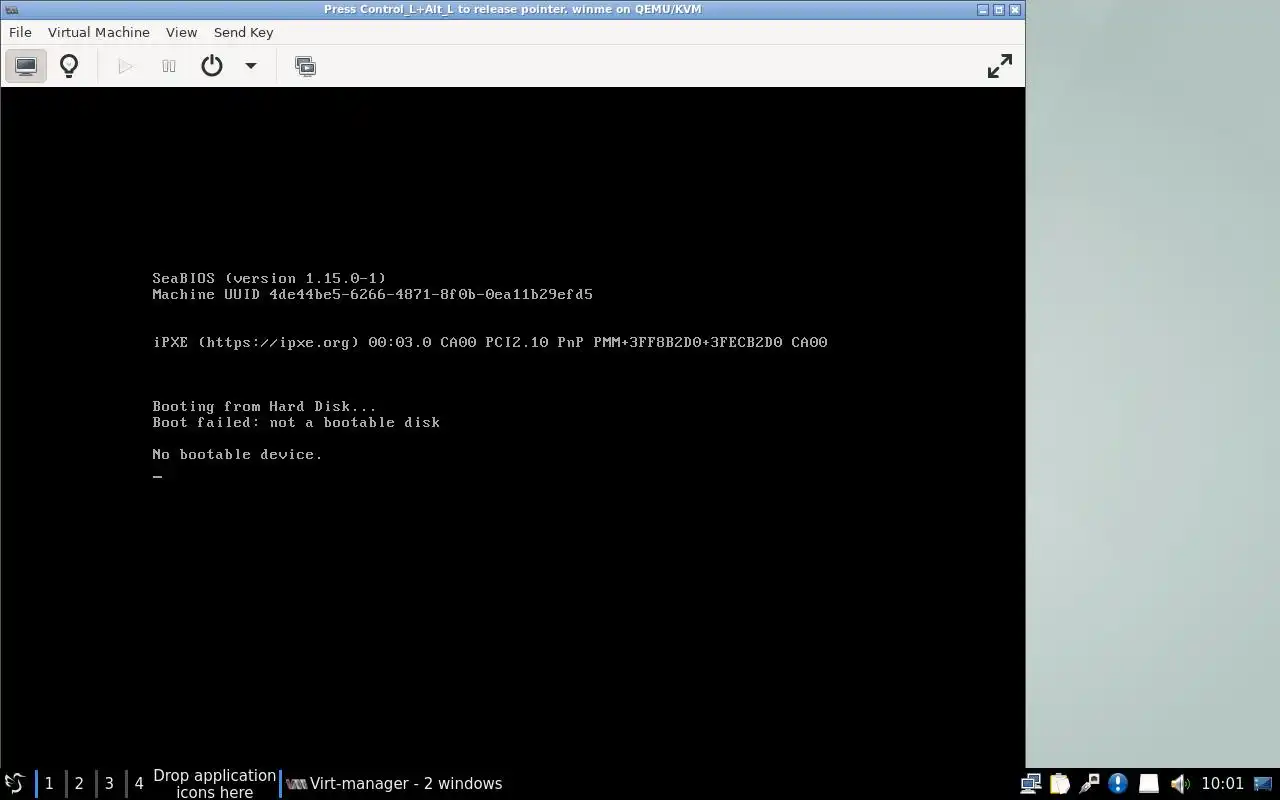Switch to fullscreen view
The width and height of the screenshot is (1280, 800).
tap(999, 66)
